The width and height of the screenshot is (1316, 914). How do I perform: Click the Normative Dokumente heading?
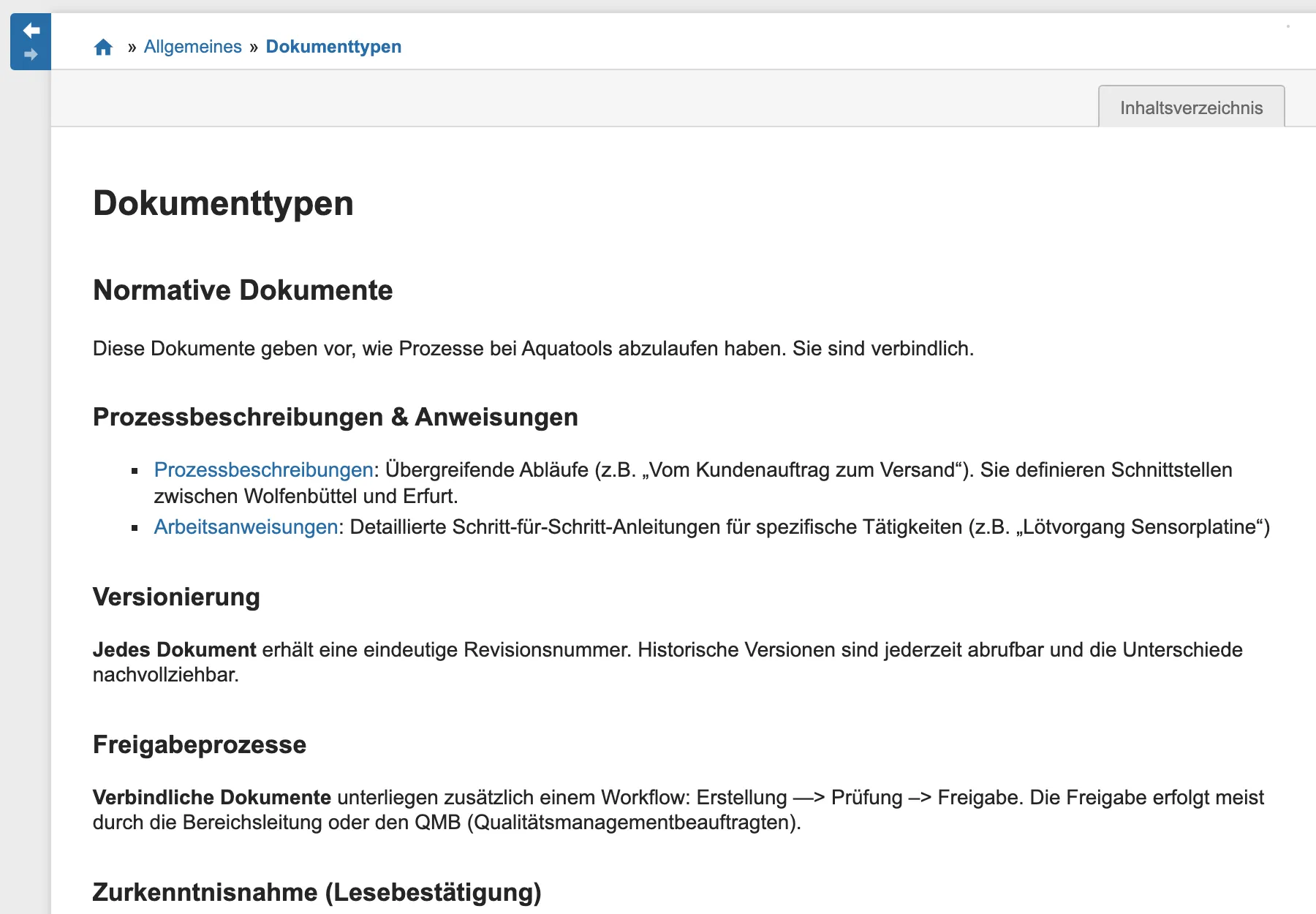243,290
